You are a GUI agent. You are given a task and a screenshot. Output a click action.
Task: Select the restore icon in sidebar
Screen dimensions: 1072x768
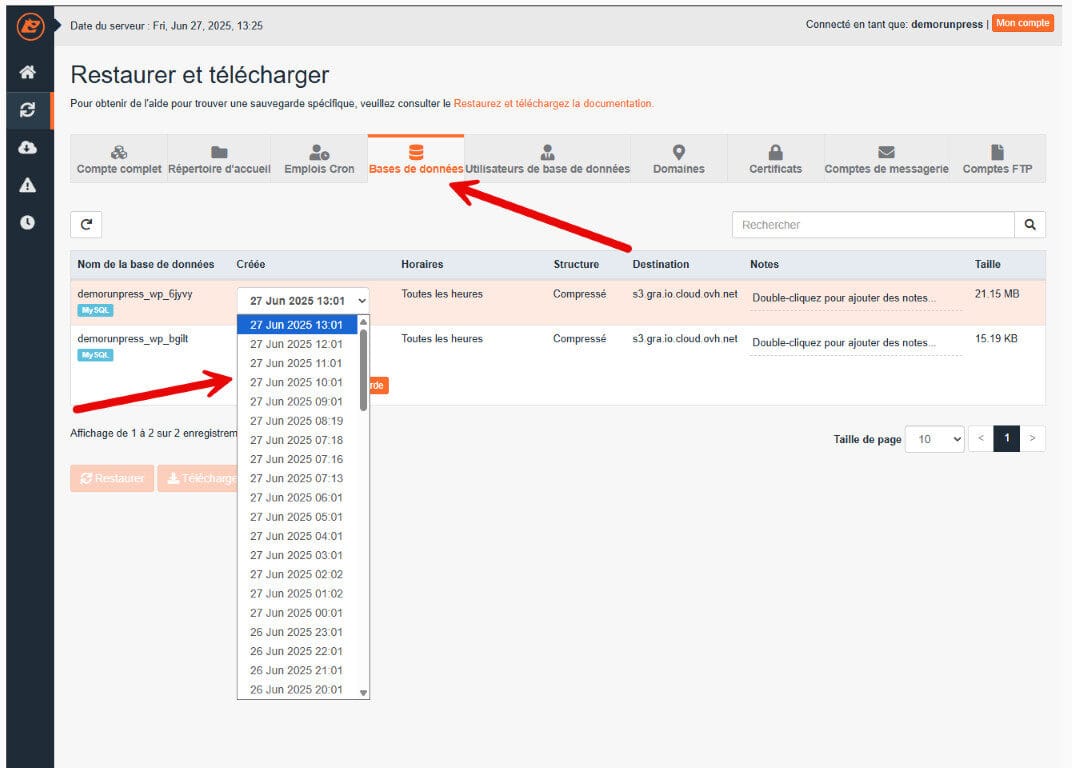(28, 110)
